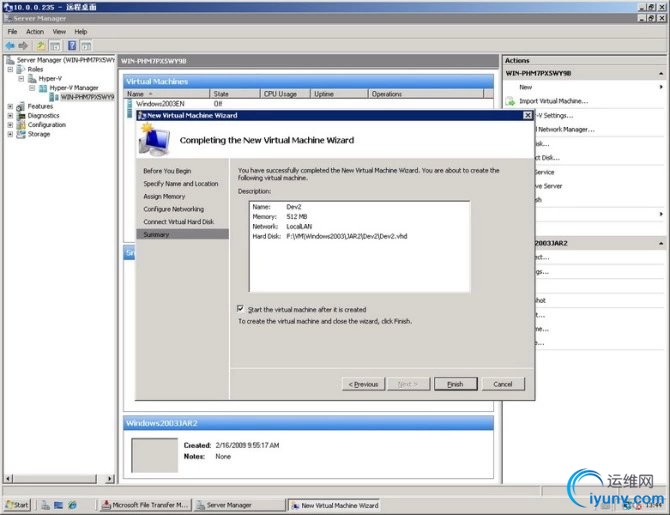Collapse the WIN-PHM7PXSWY98 actions section
The width and height of the screenshot is (670, 515).
661,74
